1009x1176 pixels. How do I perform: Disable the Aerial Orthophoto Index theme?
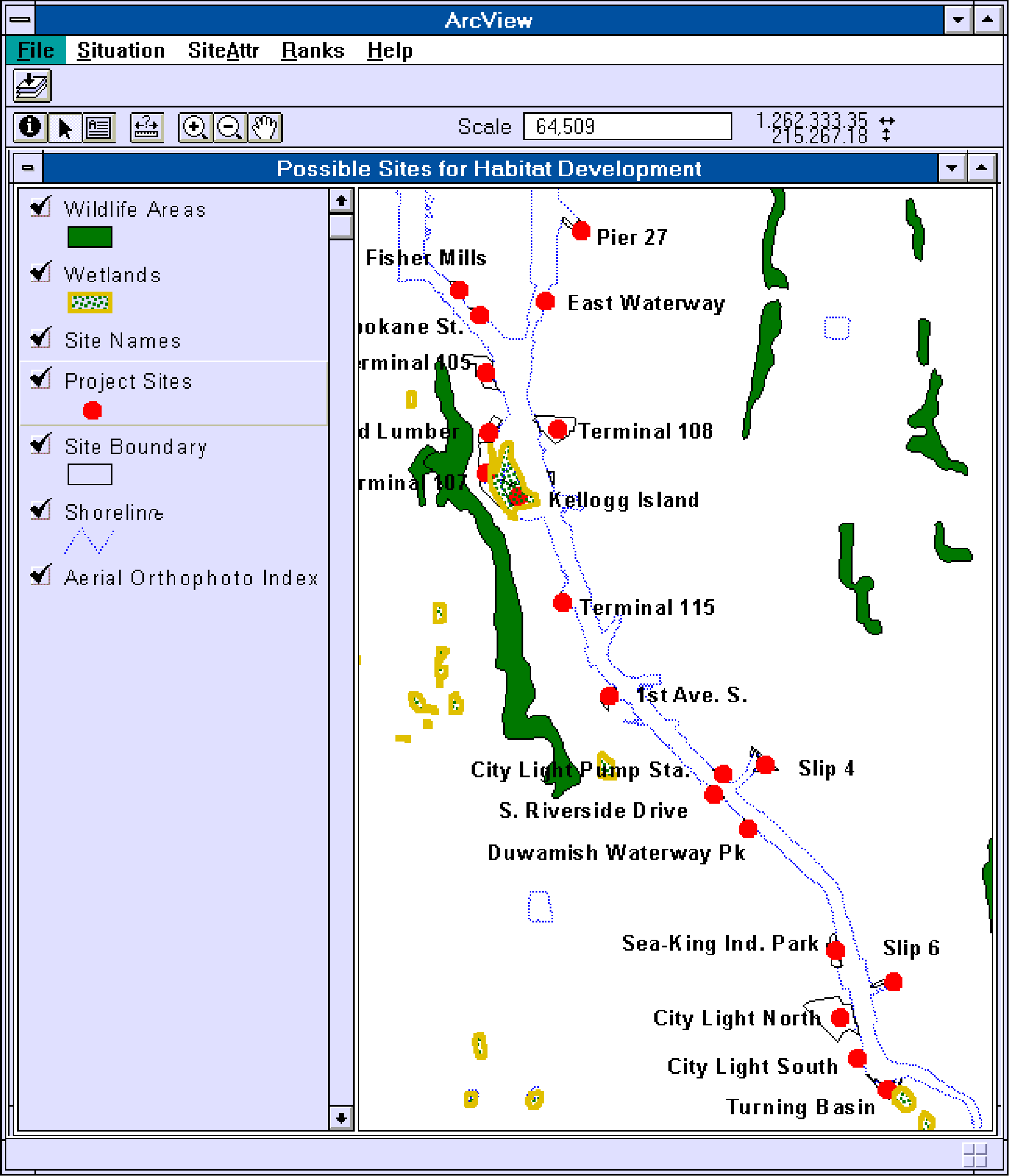point(41,576)
